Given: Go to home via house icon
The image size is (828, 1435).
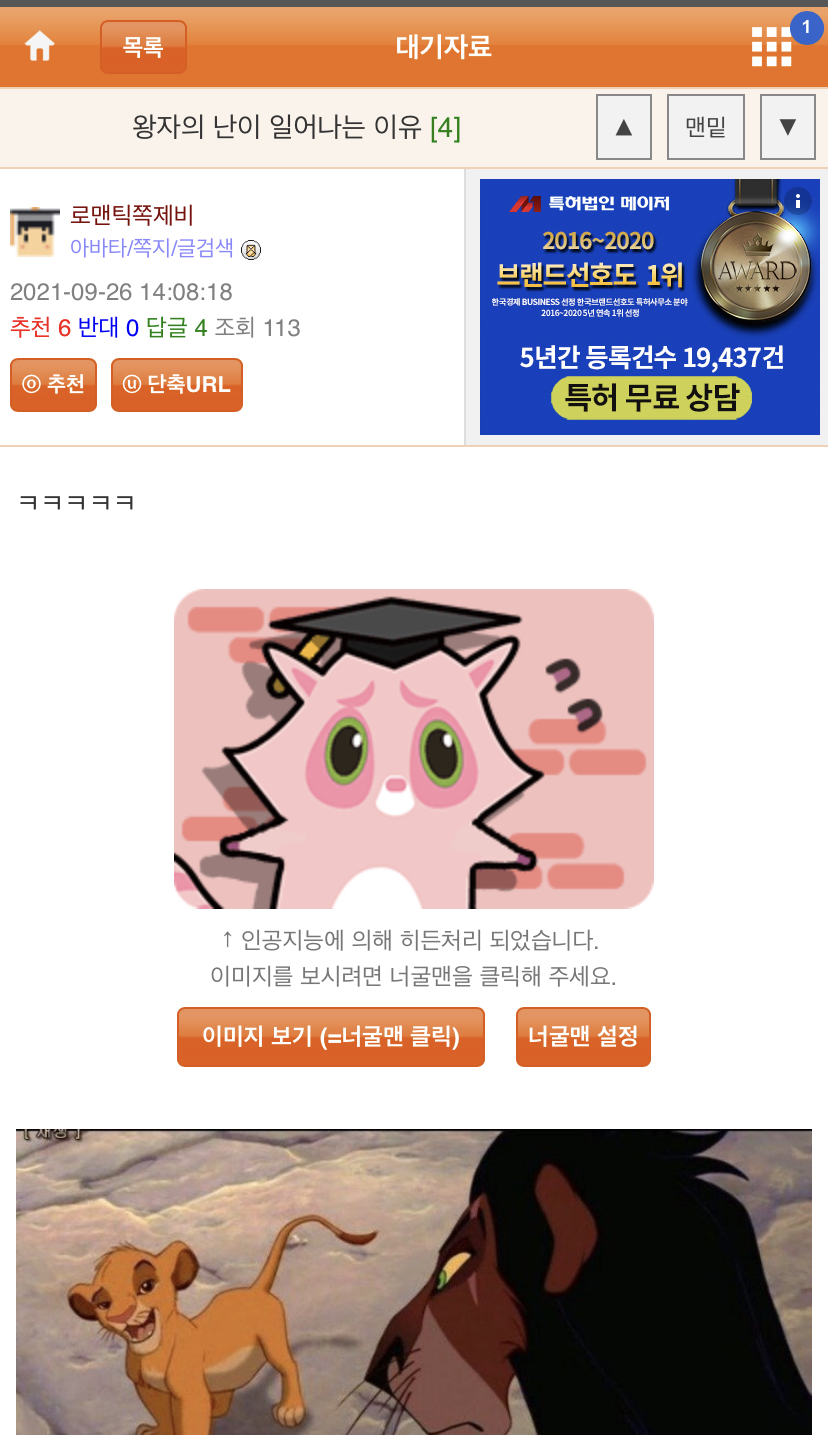Looking at the screenshot, I should coord(40,46).
